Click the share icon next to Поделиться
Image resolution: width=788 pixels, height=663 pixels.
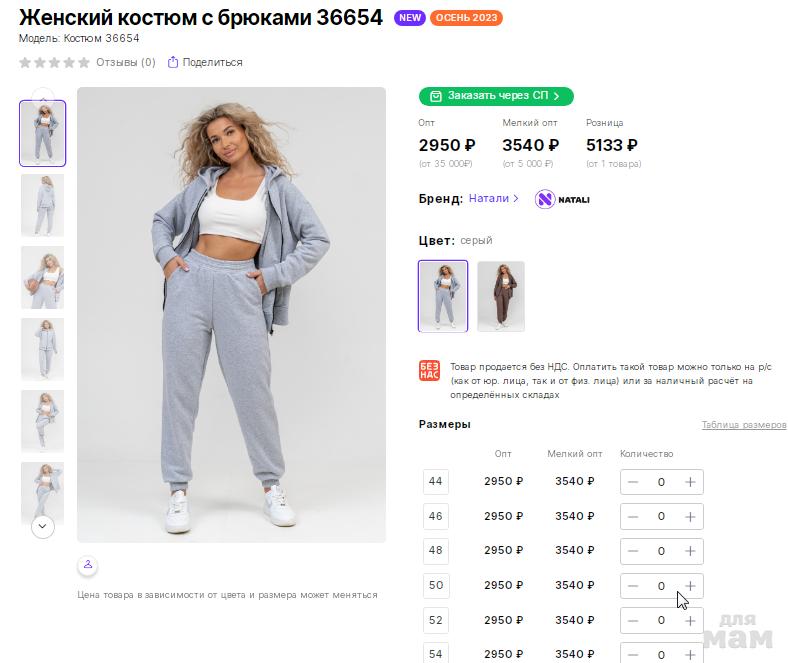[173, 62]
